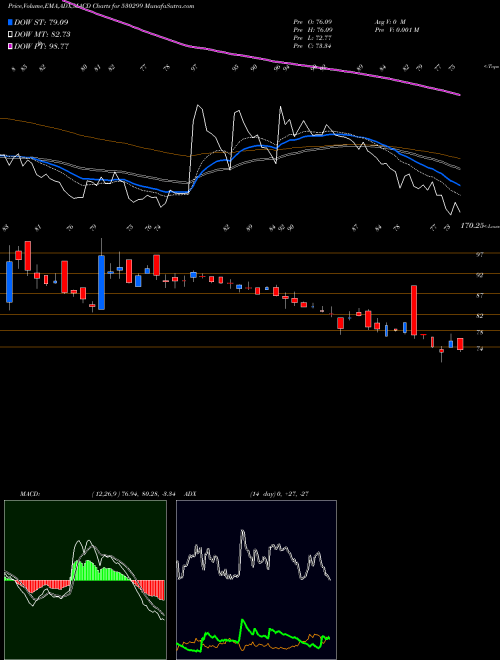The image size is (500, 660).
Task: Open the MACD histogram chart panel
Action: coord(85,580)
